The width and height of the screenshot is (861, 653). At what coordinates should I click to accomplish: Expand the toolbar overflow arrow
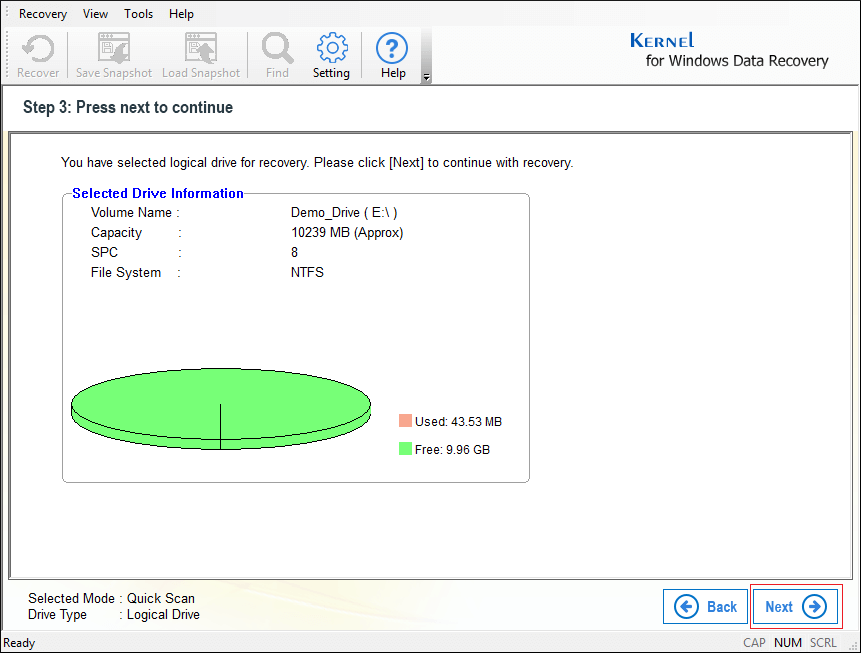coord(426,77)
